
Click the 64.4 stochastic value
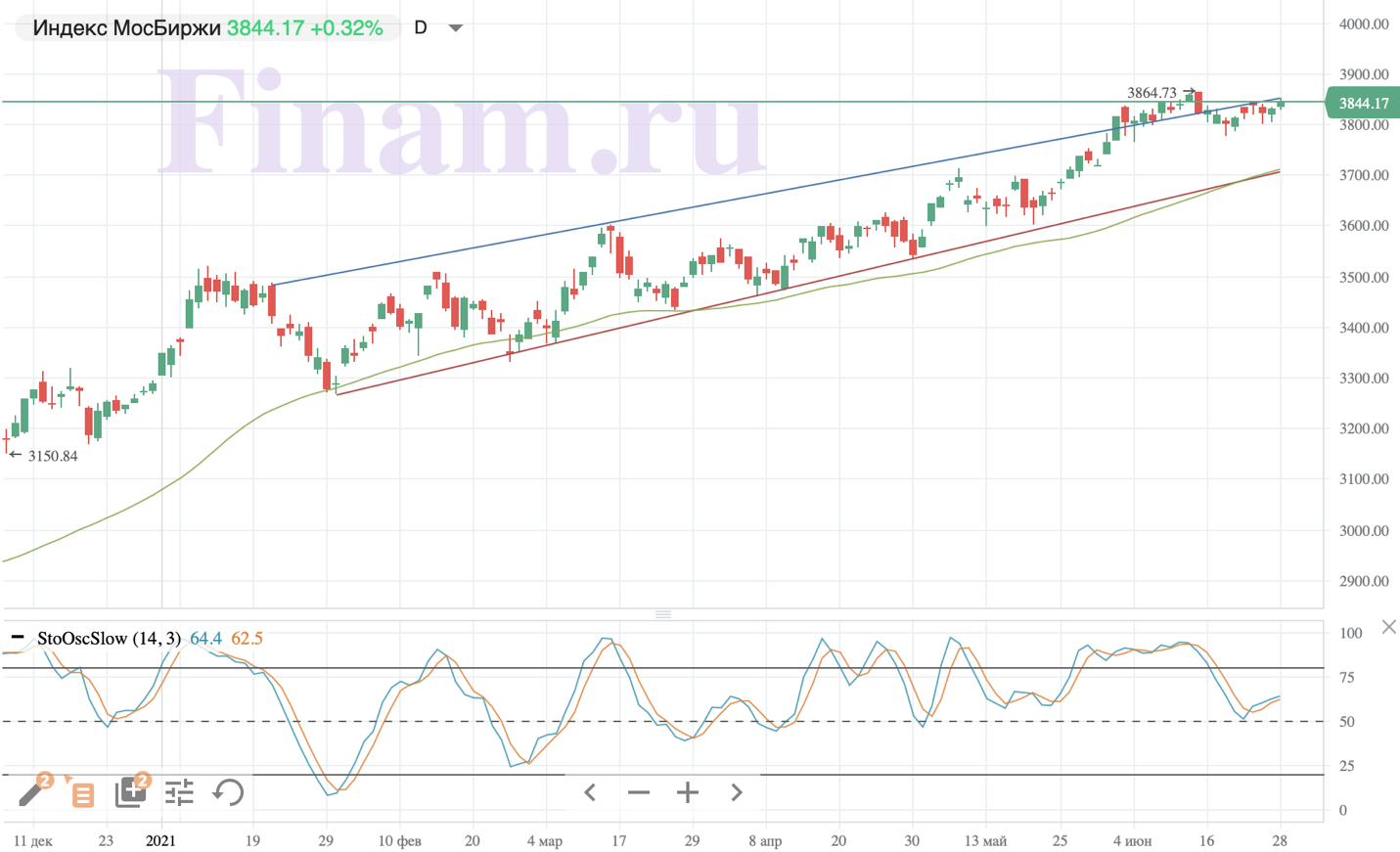pyautogui.click(x=205, y=638)
